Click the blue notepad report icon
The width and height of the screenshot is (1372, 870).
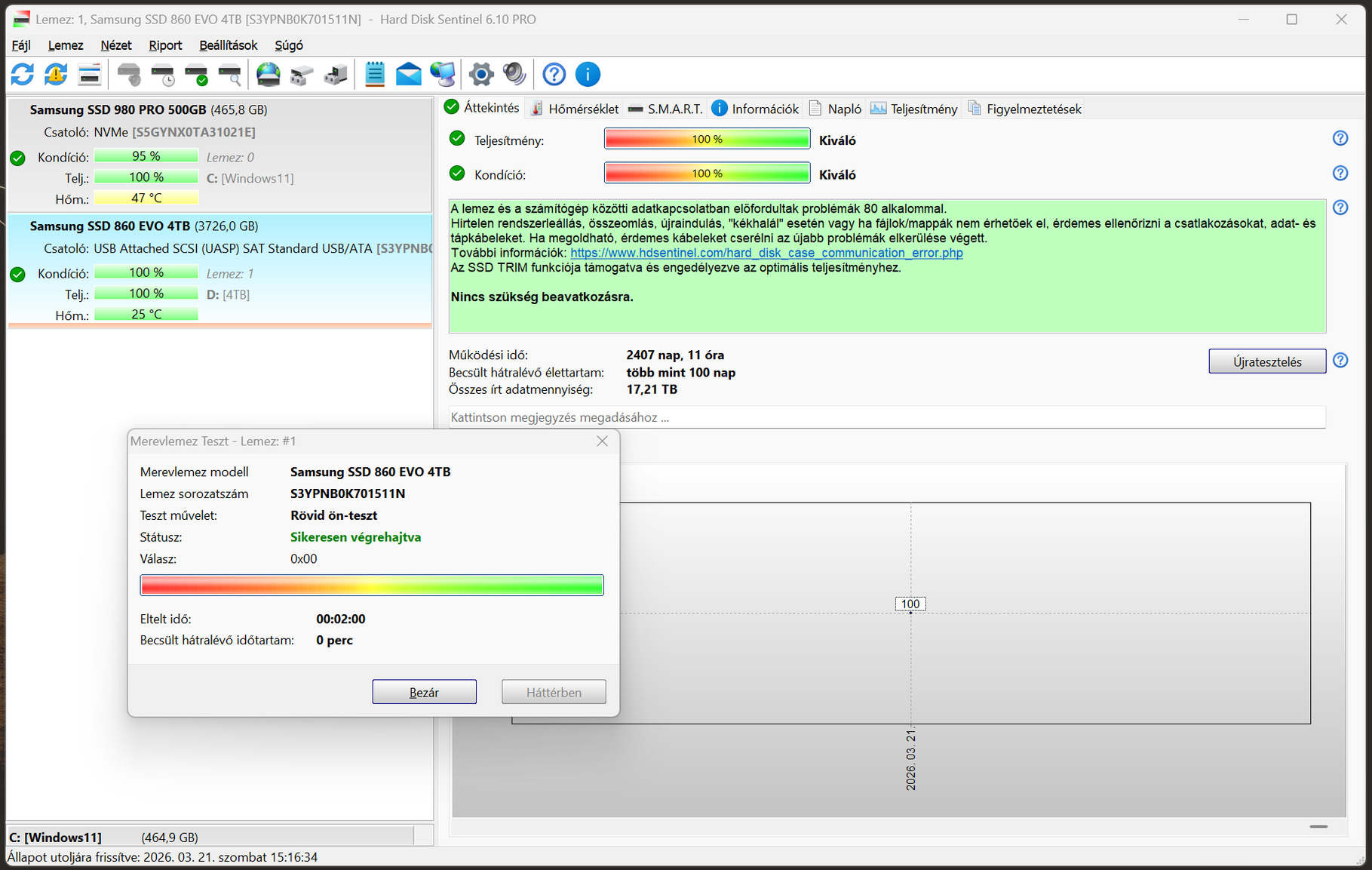click(375, 74)
